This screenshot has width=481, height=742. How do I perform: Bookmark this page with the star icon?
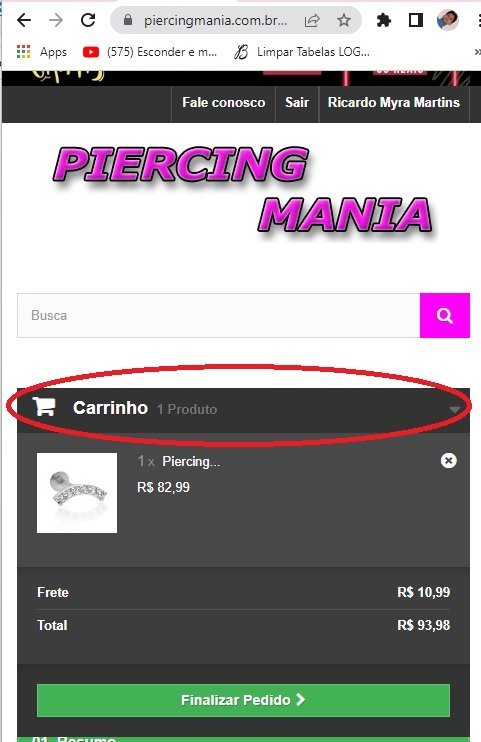point(344,20)
